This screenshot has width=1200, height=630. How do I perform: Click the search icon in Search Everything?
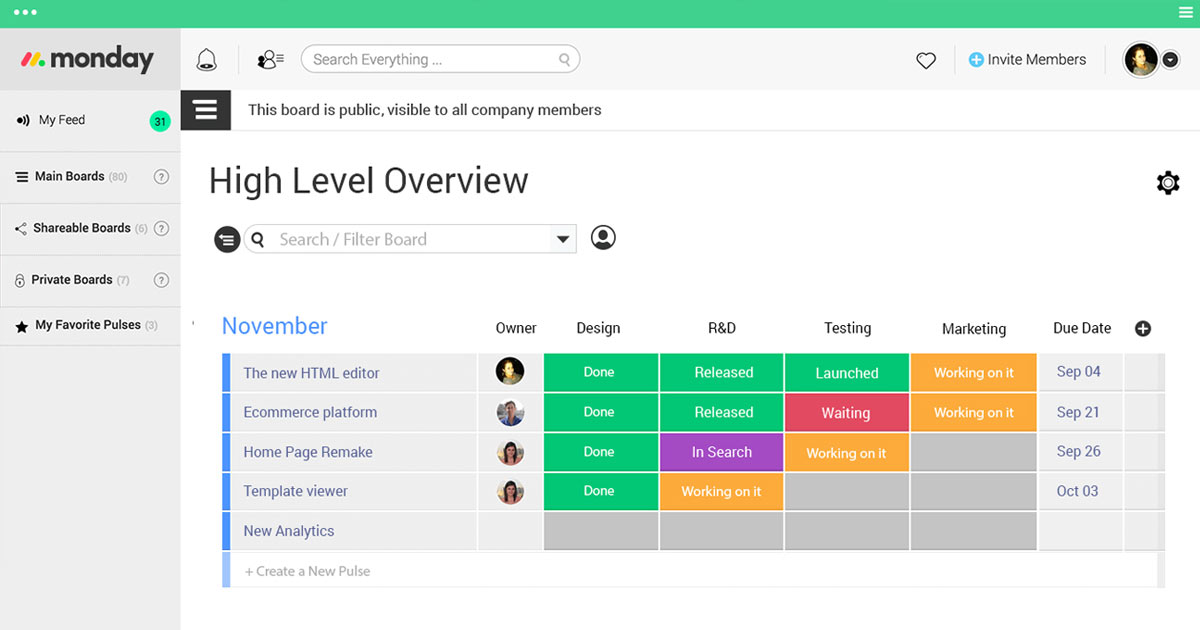[x=564, y=60]
